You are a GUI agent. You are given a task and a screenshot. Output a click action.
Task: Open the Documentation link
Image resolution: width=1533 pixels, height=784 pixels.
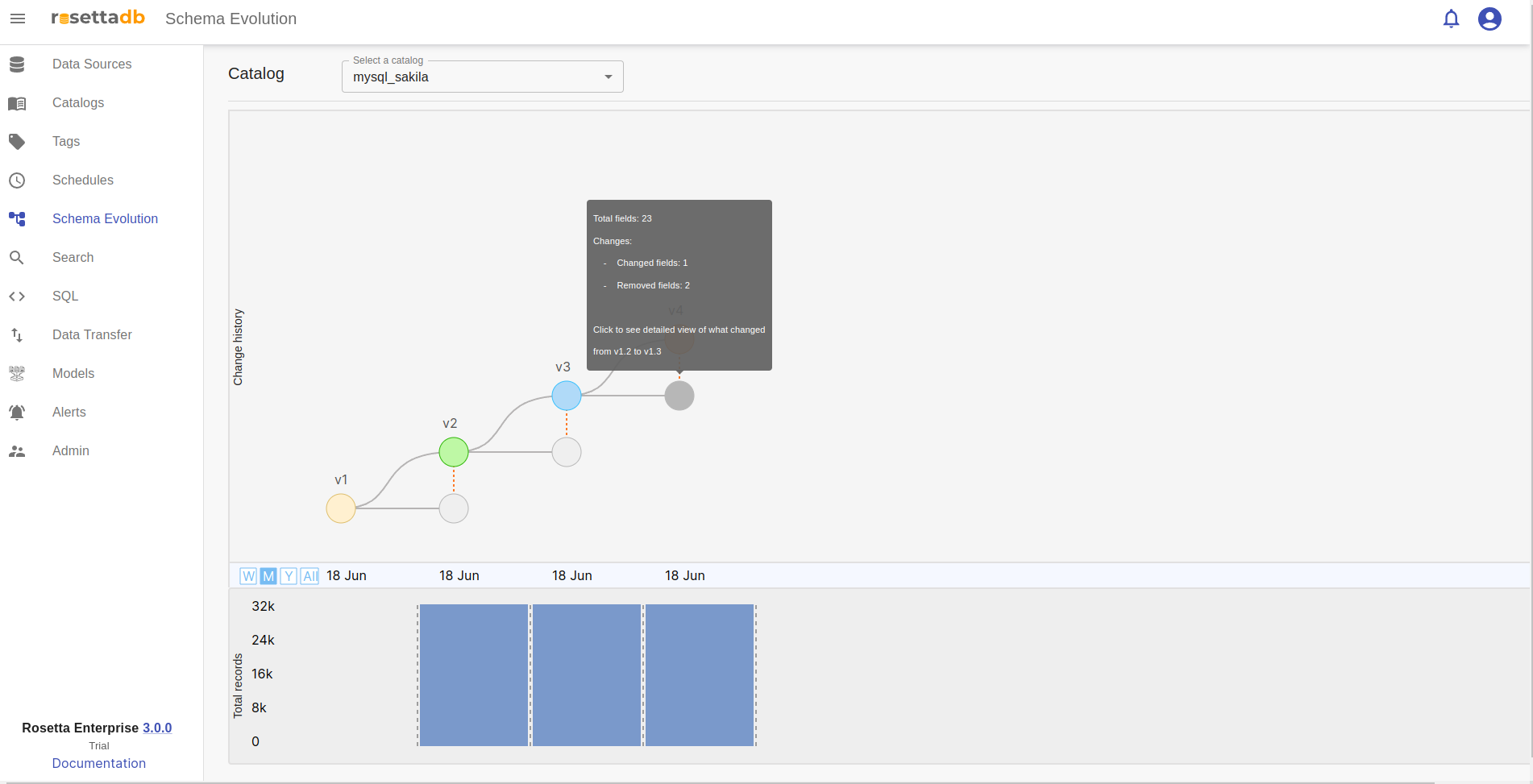point(99,763)
